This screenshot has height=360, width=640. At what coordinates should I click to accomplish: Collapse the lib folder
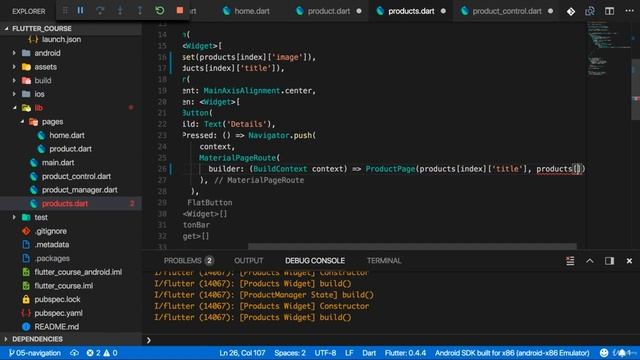coord(14,108)
